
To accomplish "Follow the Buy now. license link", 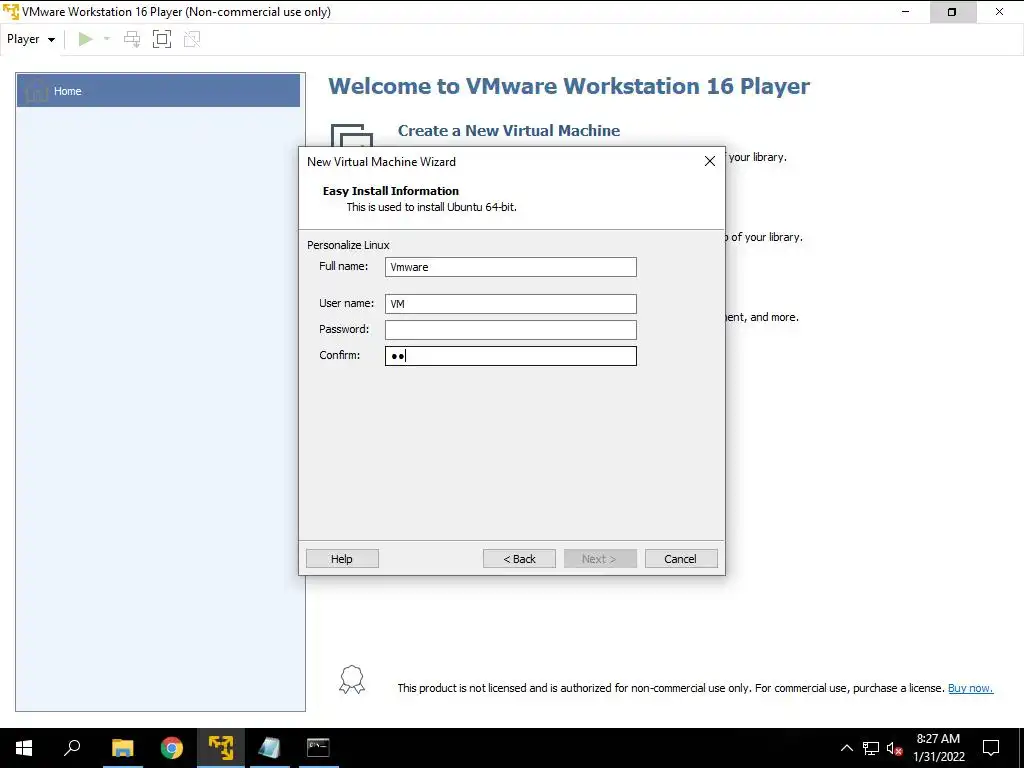I will click(x=970, y=688).
